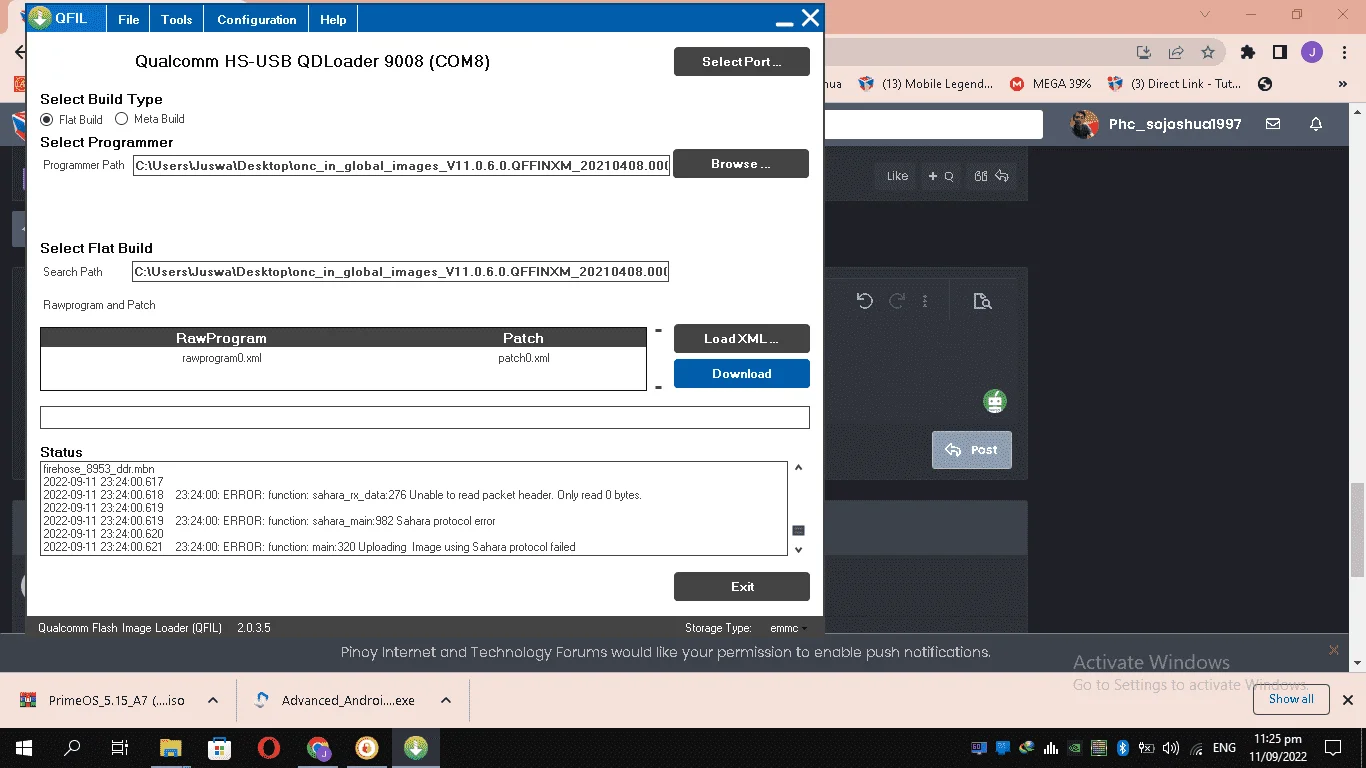
Task: Open the Windows Start menu
Action: 24,748
